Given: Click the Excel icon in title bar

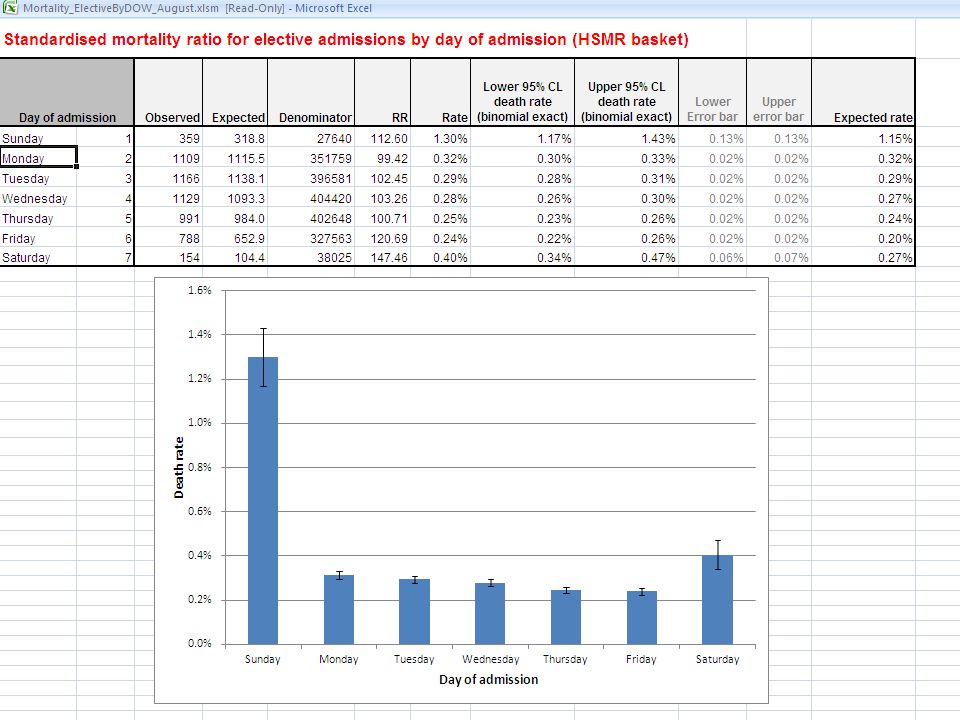Looking at the screenshot, I should pyautogui.click(x=10, y=8).
